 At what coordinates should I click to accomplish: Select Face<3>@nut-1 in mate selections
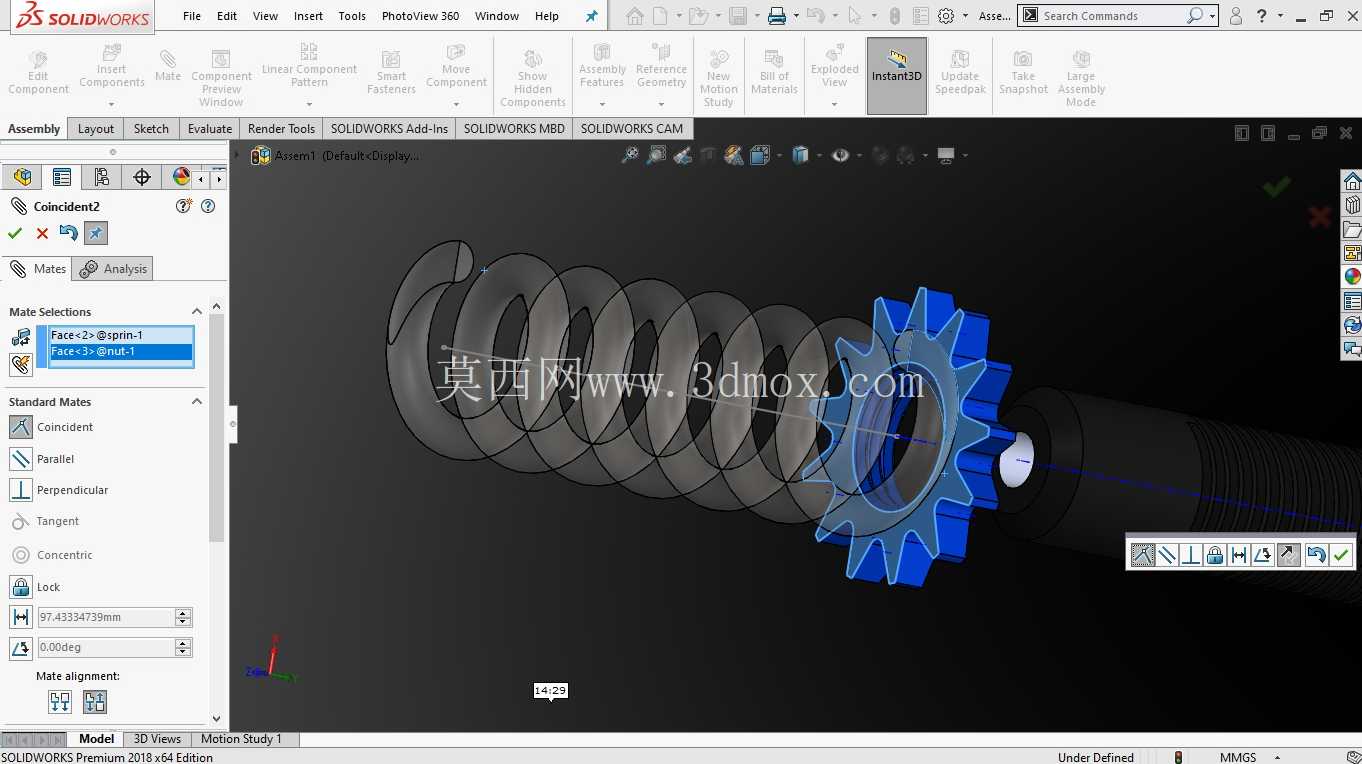click(120, 351)
